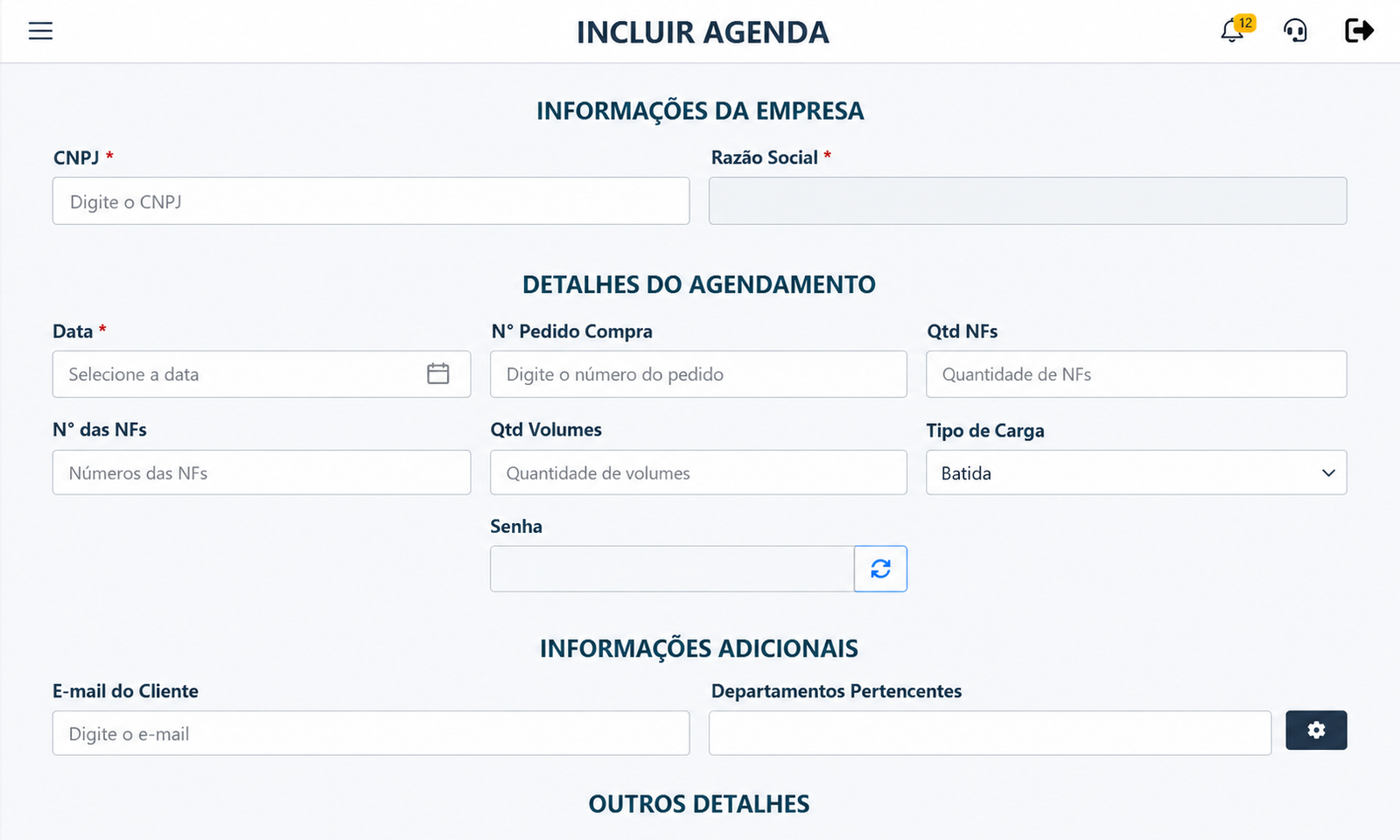Click the Quantidade de NFs input
Image resolution: width=1400 pixels, height=840 pixels.
point(1136,374)
